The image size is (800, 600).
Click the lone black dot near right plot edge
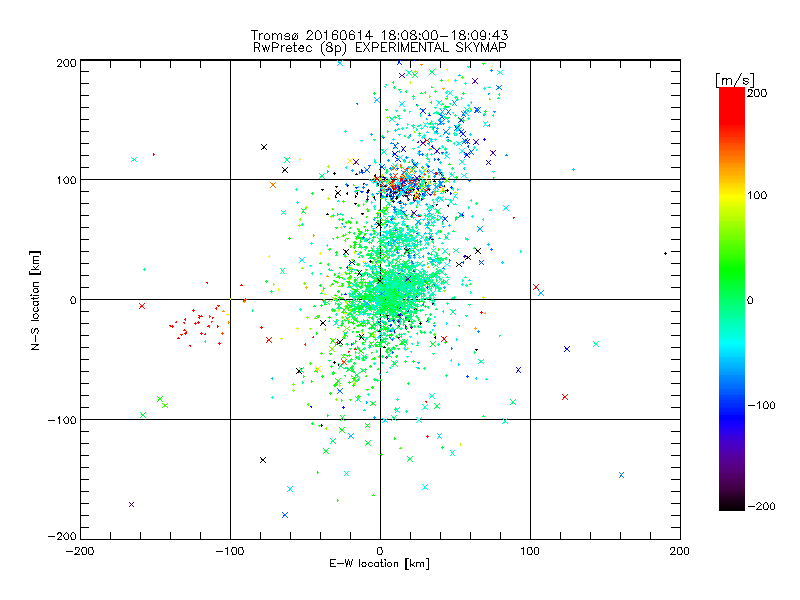(x=665, y=254)
